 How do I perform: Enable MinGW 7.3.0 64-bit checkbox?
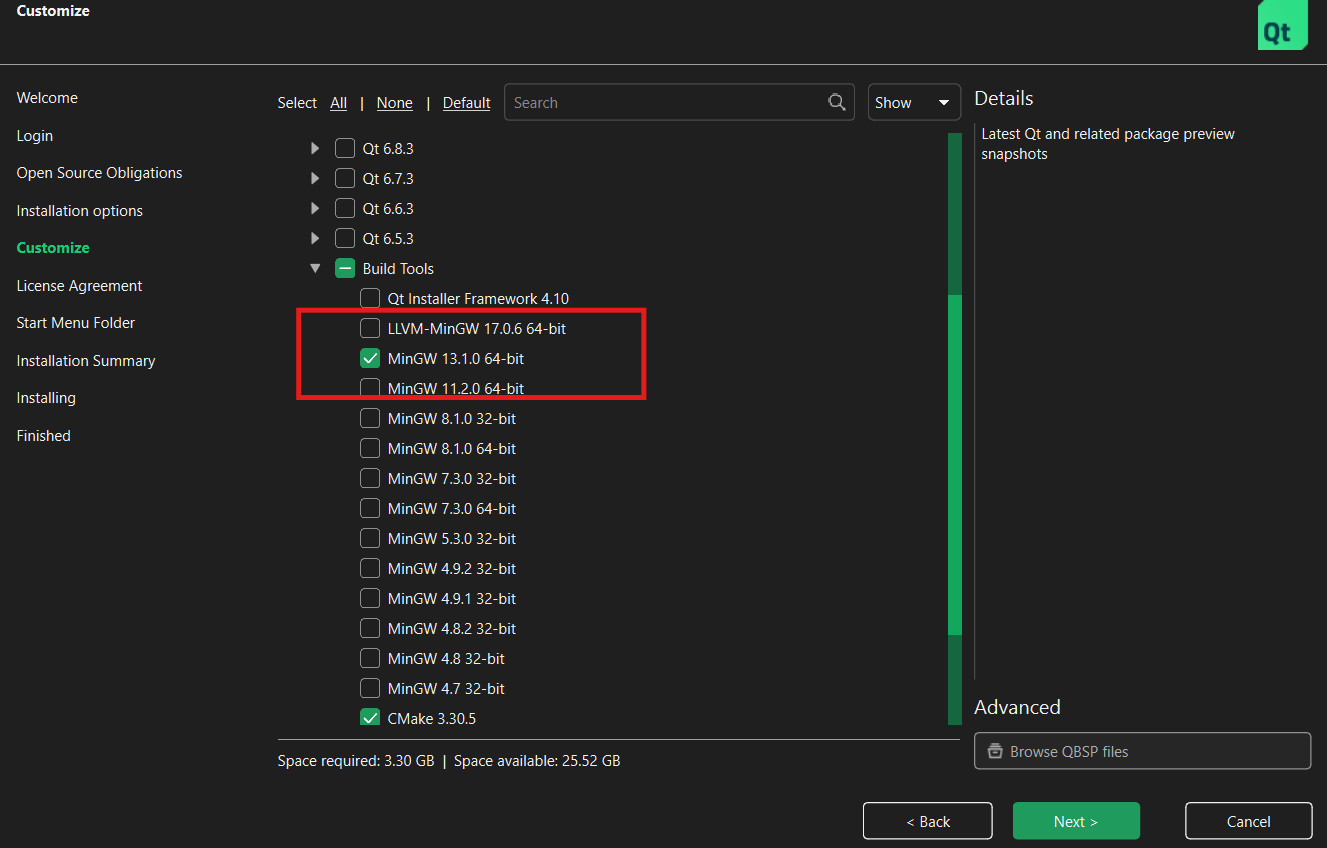[370, 508]
